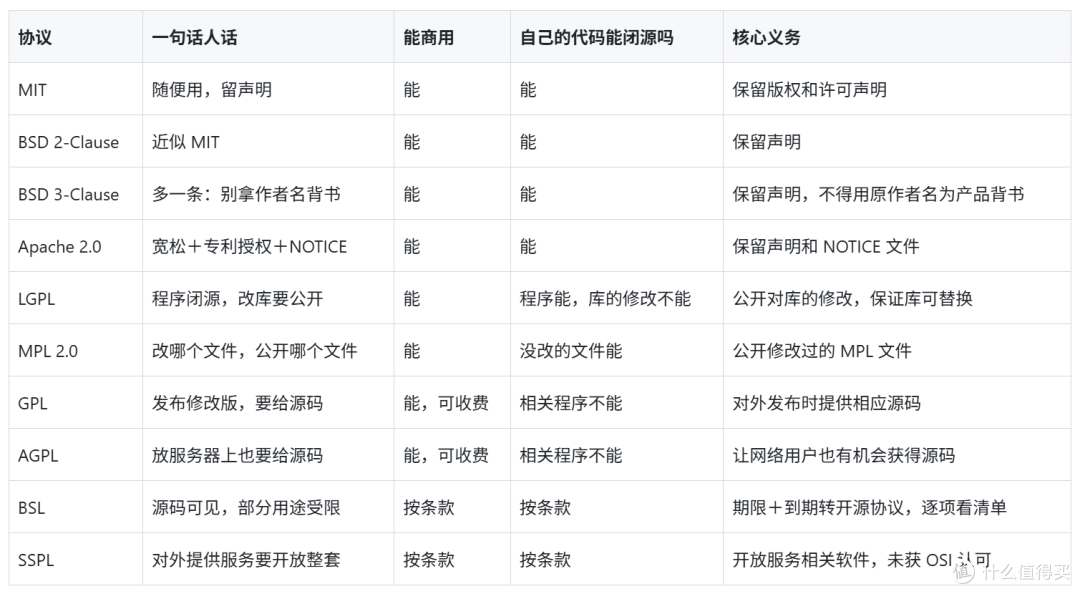Viewport: 1080px width, 594px height.
Task: Click "相关程序不能" in the GPL row
Action: click(x=570, y=403)
